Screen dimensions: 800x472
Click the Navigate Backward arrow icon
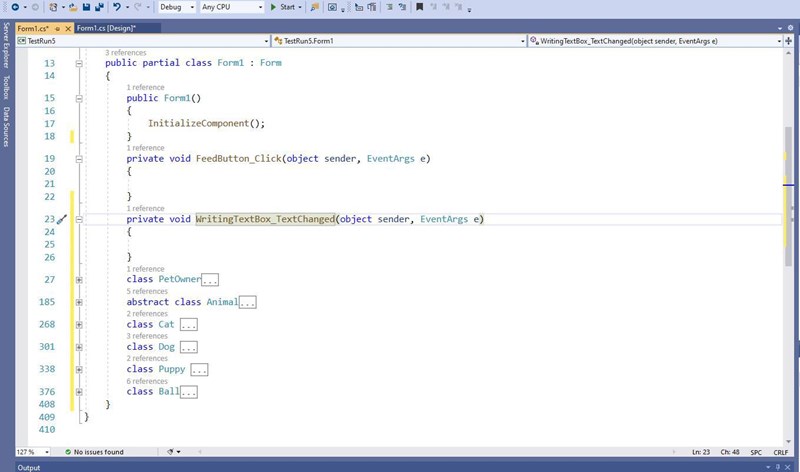(14, 7)
